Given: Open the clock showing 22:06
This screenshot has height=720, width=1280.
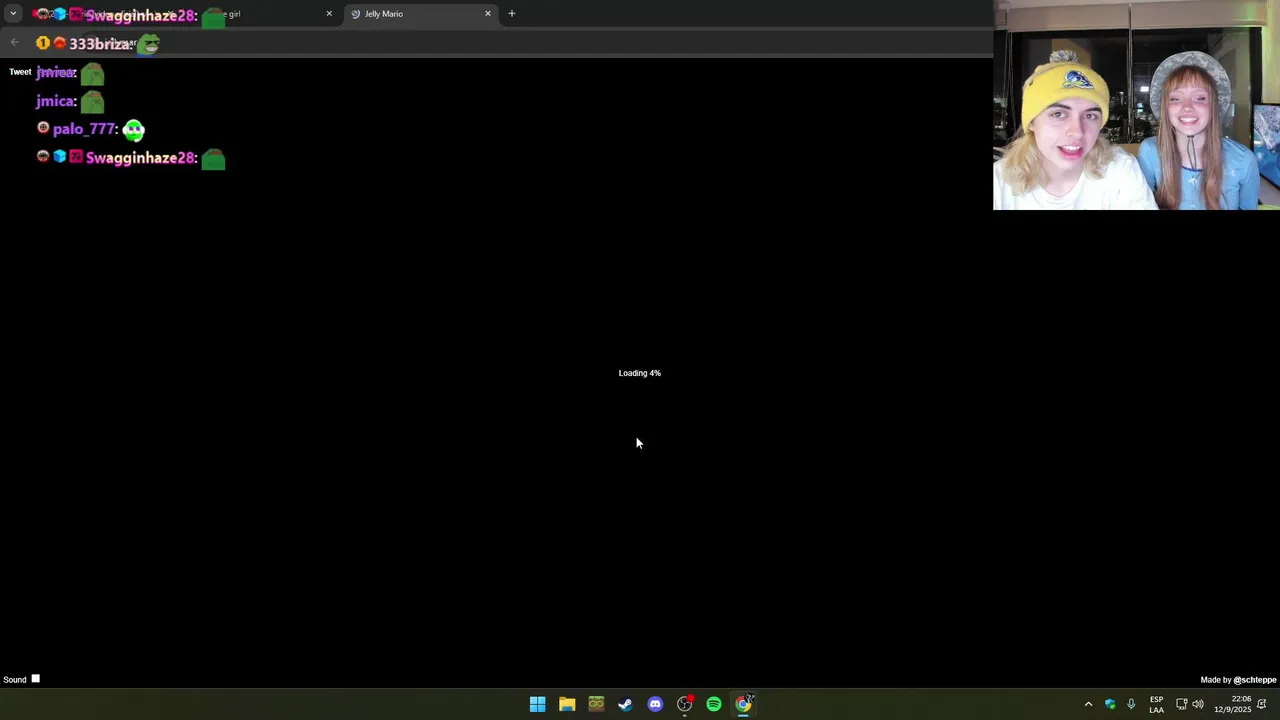Looking at the screenshot, I should point(1233,704).
